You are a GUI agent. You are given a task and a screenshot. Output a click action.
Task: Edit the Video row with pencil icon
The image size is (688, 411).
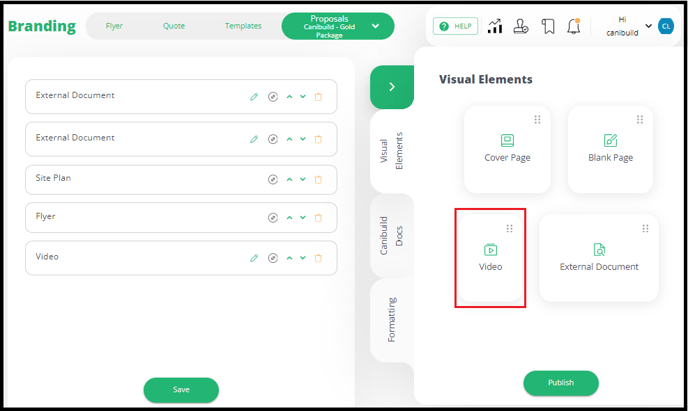254,258
